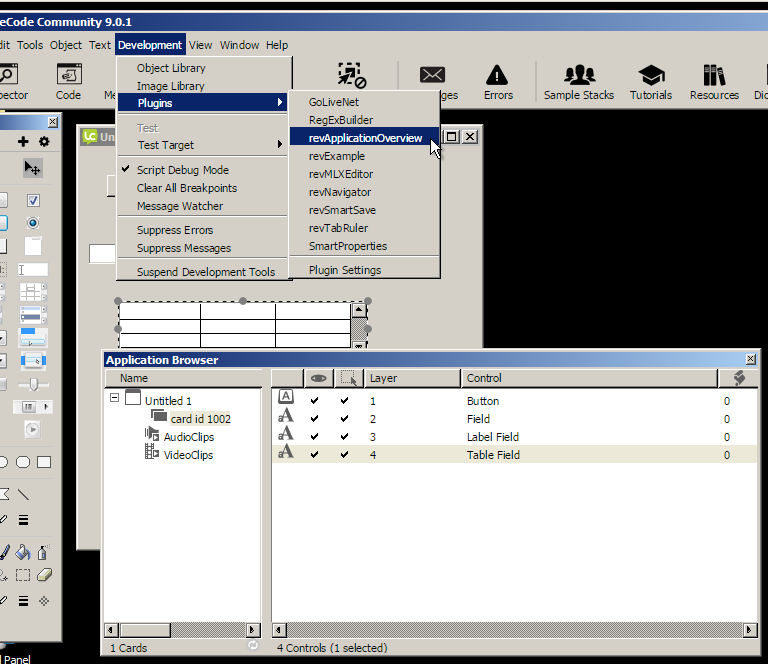Toggle Script Debug Mode menu option
Screen dimensions: 768x664
coord(182,170)
